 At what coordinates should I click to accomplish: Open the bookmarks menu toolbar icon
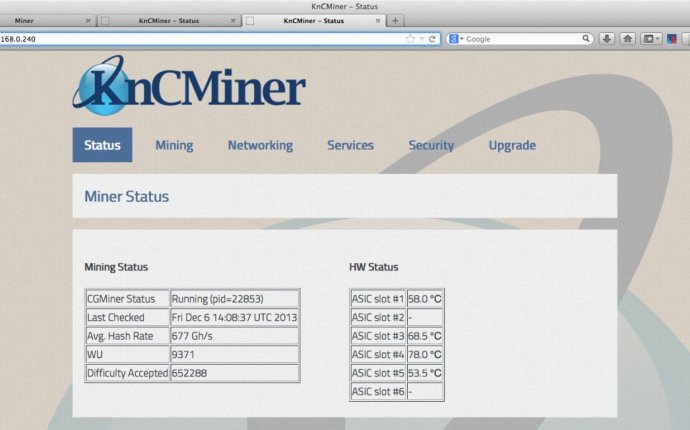pyautogui.click(x=651, y=39)
